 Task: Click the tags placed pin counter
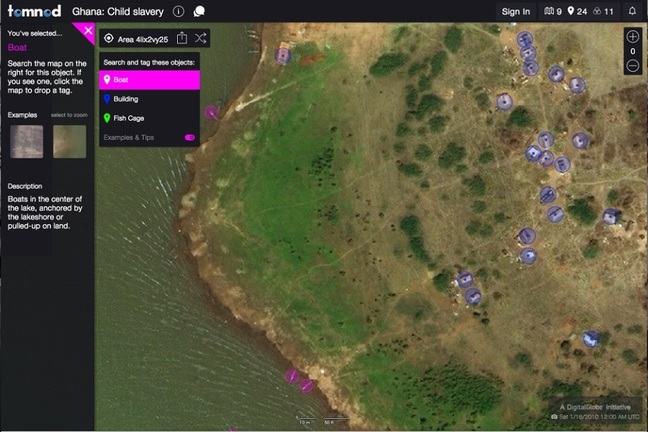tap(575, 11)
